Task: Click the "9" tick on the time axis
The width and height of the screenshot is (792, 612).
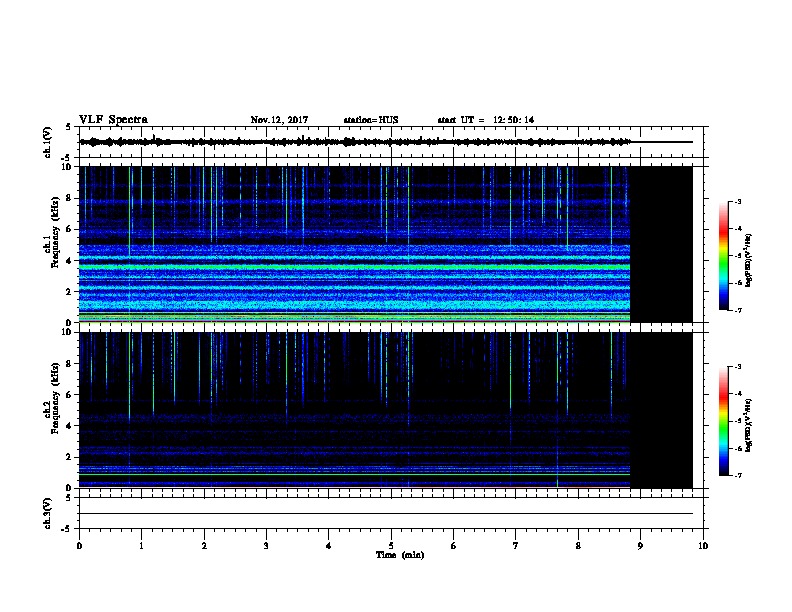Action: click(640, 546)
